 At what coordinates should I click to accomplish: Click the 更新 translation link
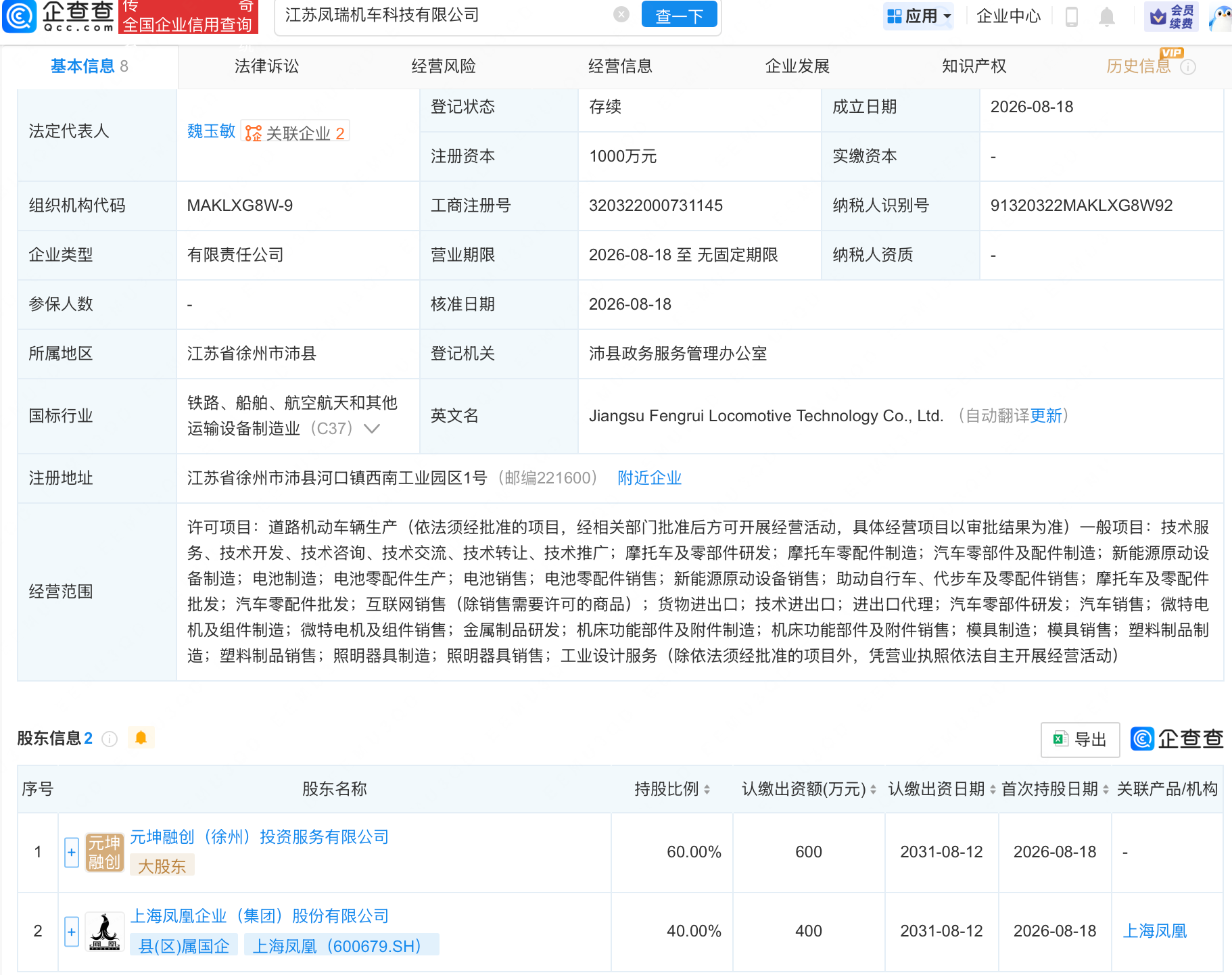(x=1046, y=416)
